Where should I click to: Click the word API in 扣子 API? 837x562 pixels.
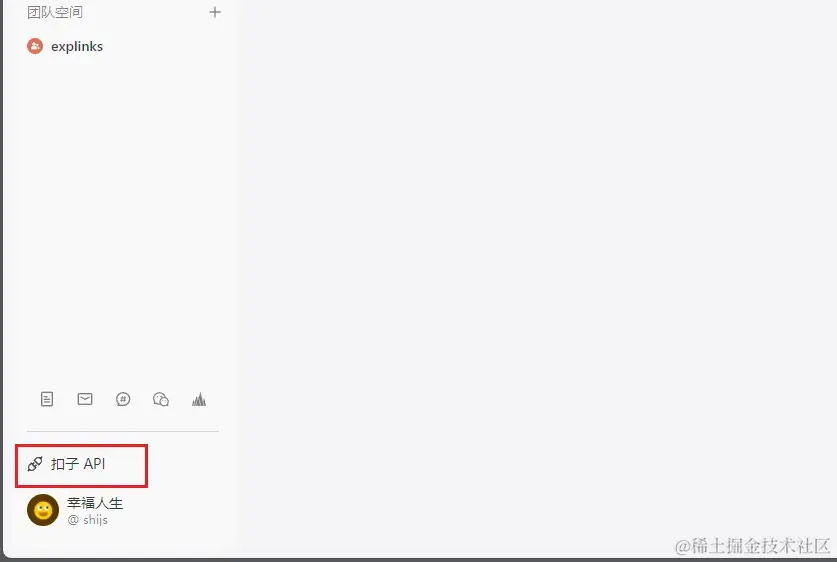(x=94, y=464)
